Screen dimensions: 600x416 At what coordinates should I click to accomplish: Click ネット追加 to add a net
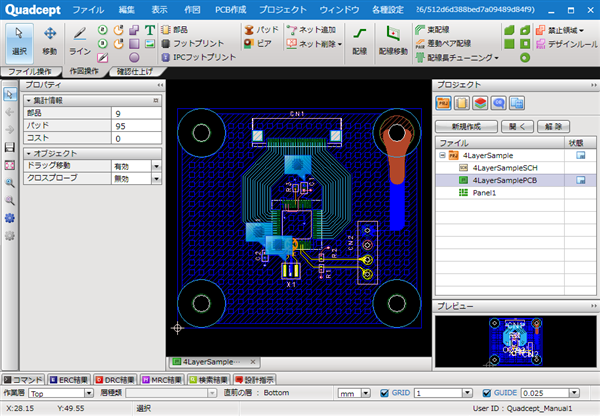tap(311, 29)
